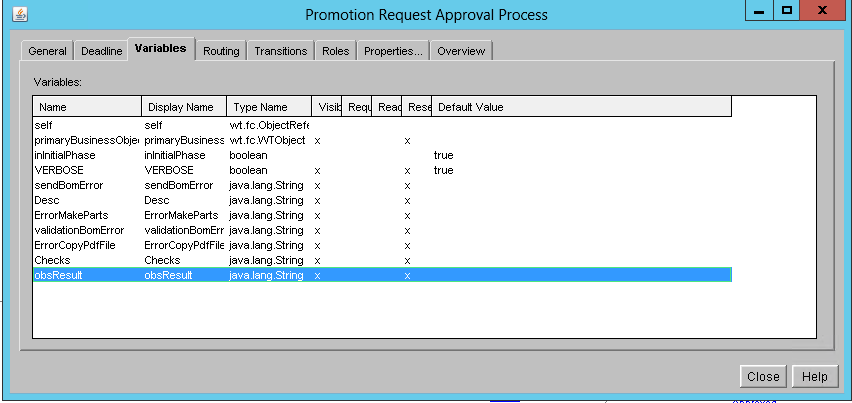Click the Resettable column header
The height and width of the screenshot is (403, 852).
[417, 107]
